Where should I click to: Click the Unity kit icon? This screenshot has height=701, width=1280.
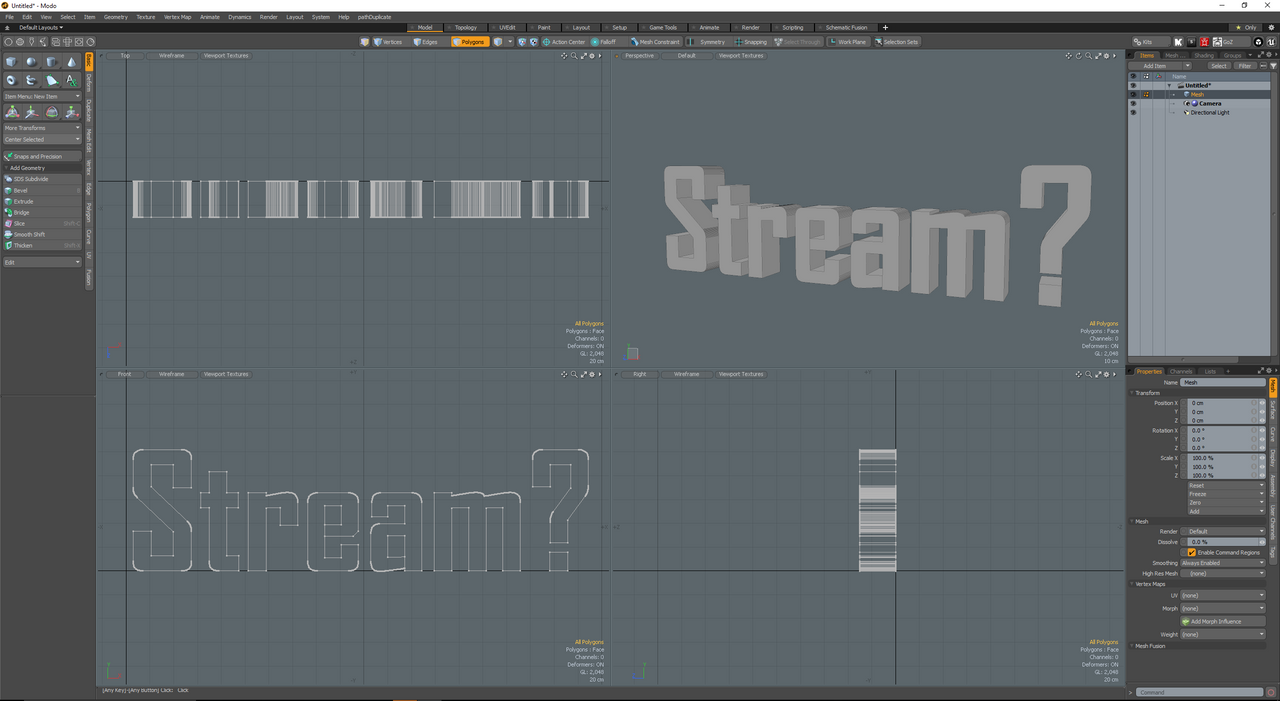[x=1258, y=42]
